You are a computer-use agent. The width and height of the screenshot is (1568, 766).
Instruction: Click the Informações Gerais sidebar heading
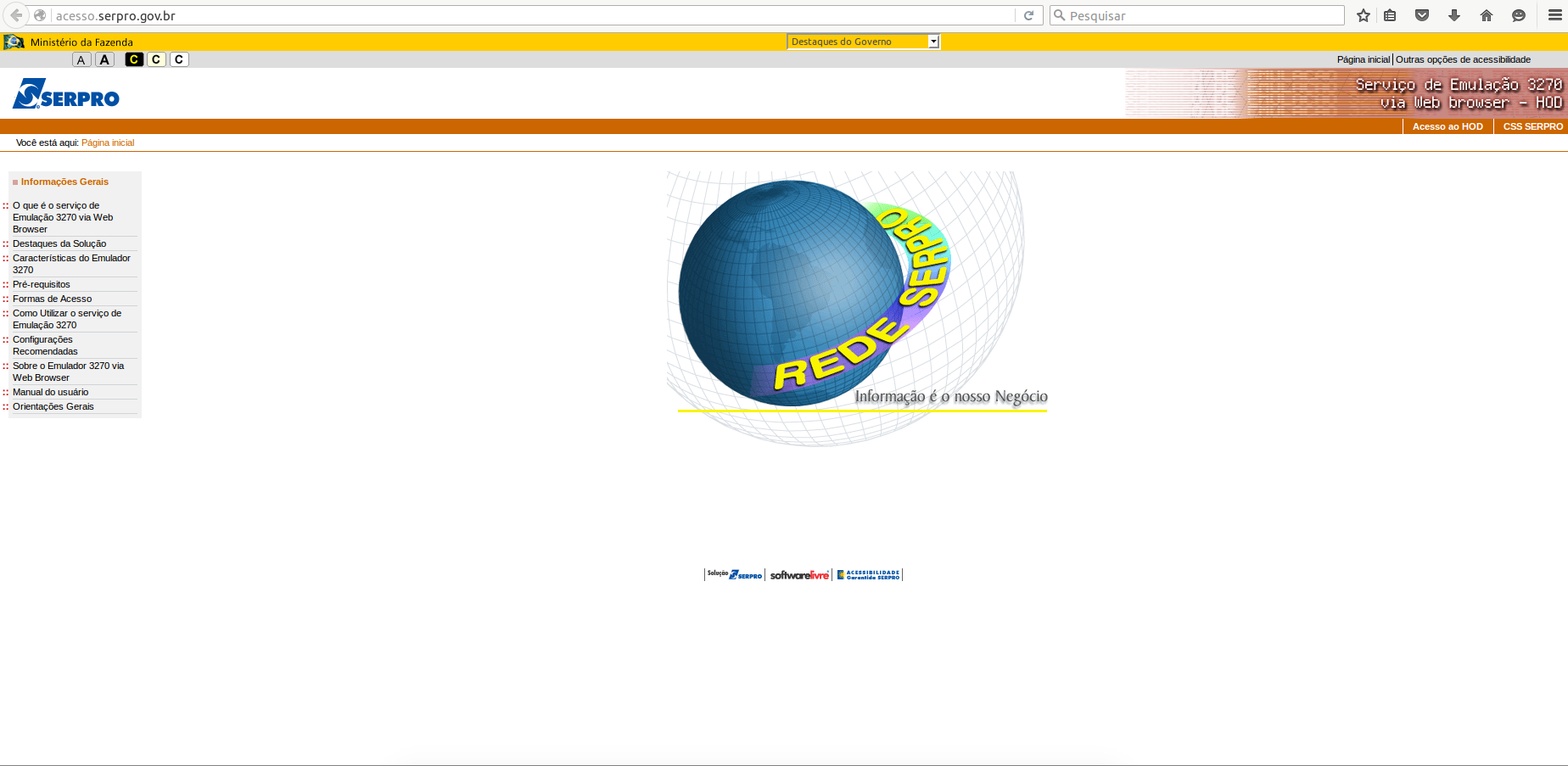coord(64,182)
